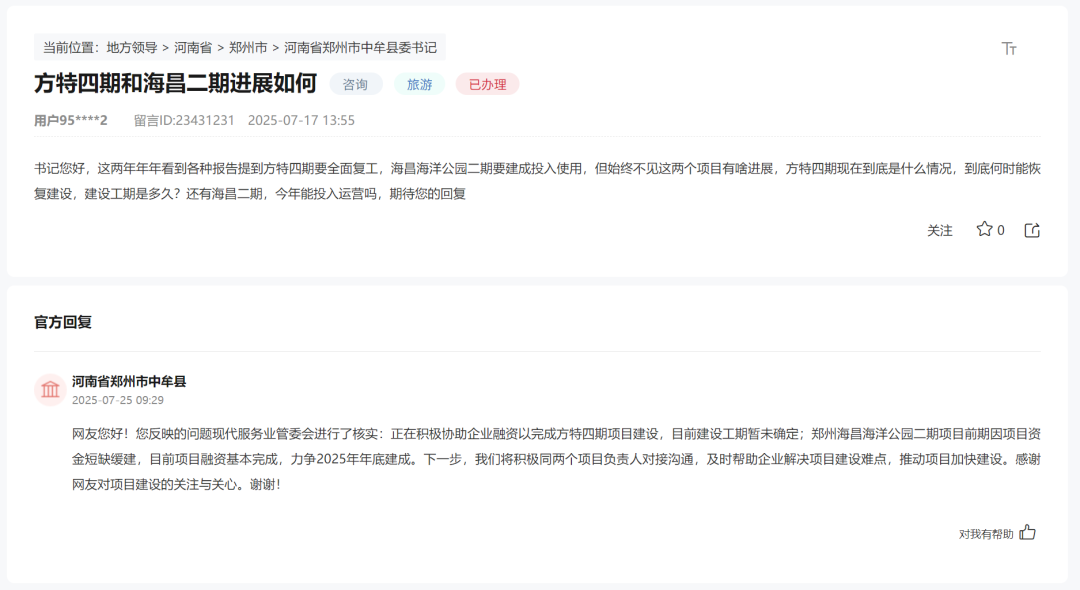This screenshot has height=590, width=1080.
Task: Click the 当前位置 breadcrumb label
Action: coord(71,48)
